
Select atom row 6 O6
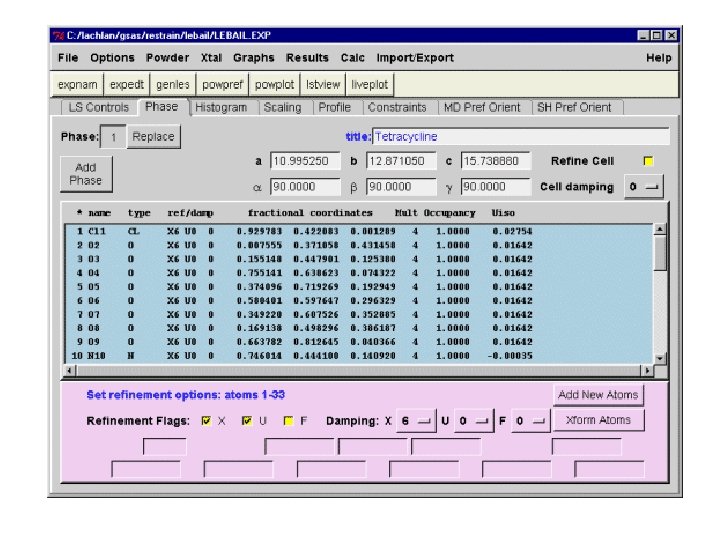pyautogui.click(x=359, y=300)
